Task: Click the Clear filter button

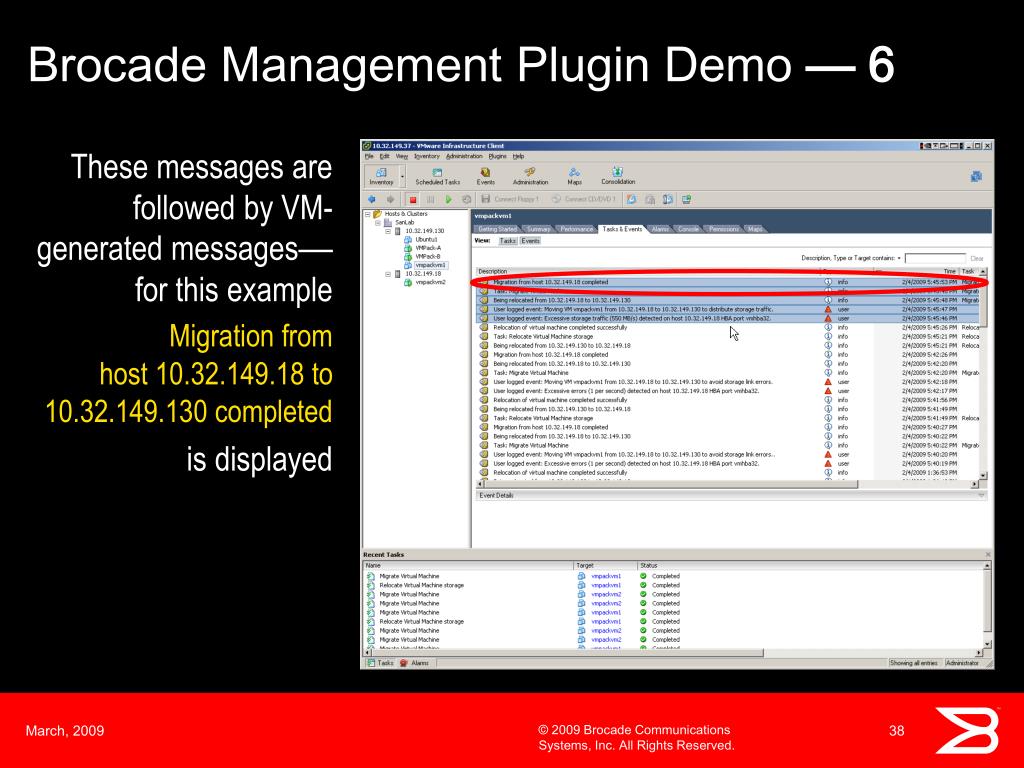Action: coord(976,259)
